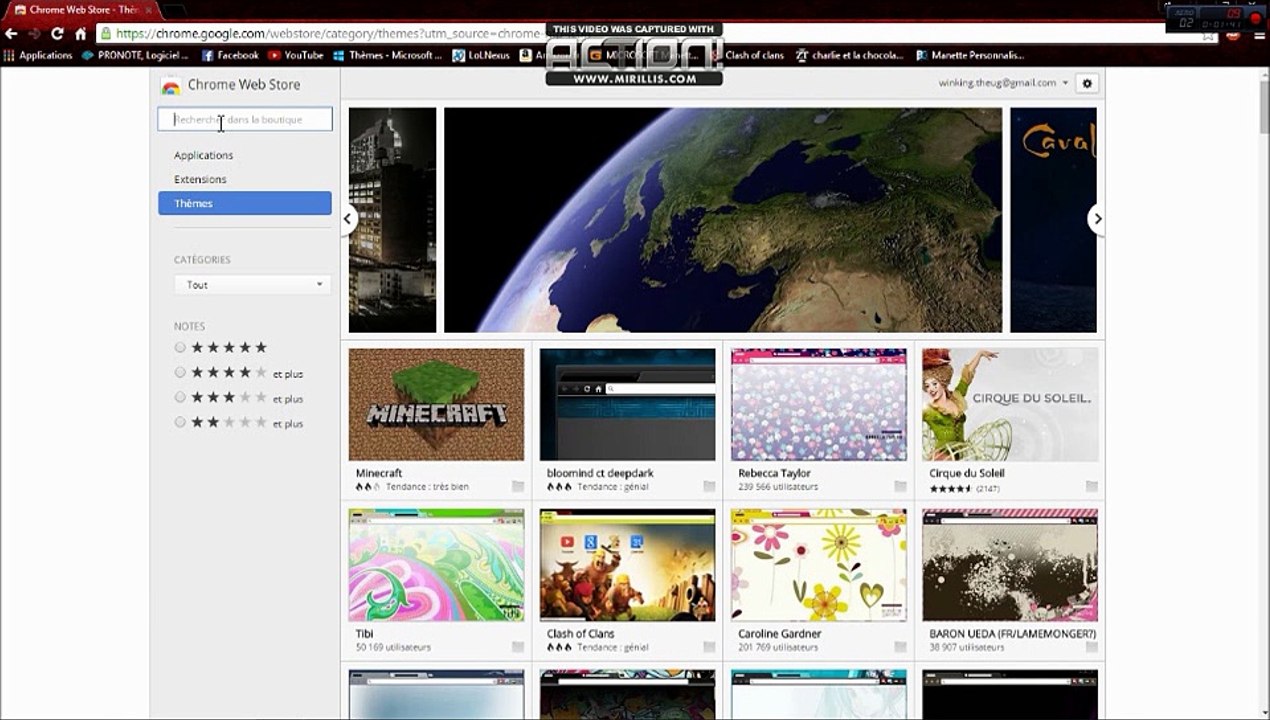This screenshot has height=720, width=1270.
Task: Click the Clash of Clans card corner icon
Action: tap(709, 648)
